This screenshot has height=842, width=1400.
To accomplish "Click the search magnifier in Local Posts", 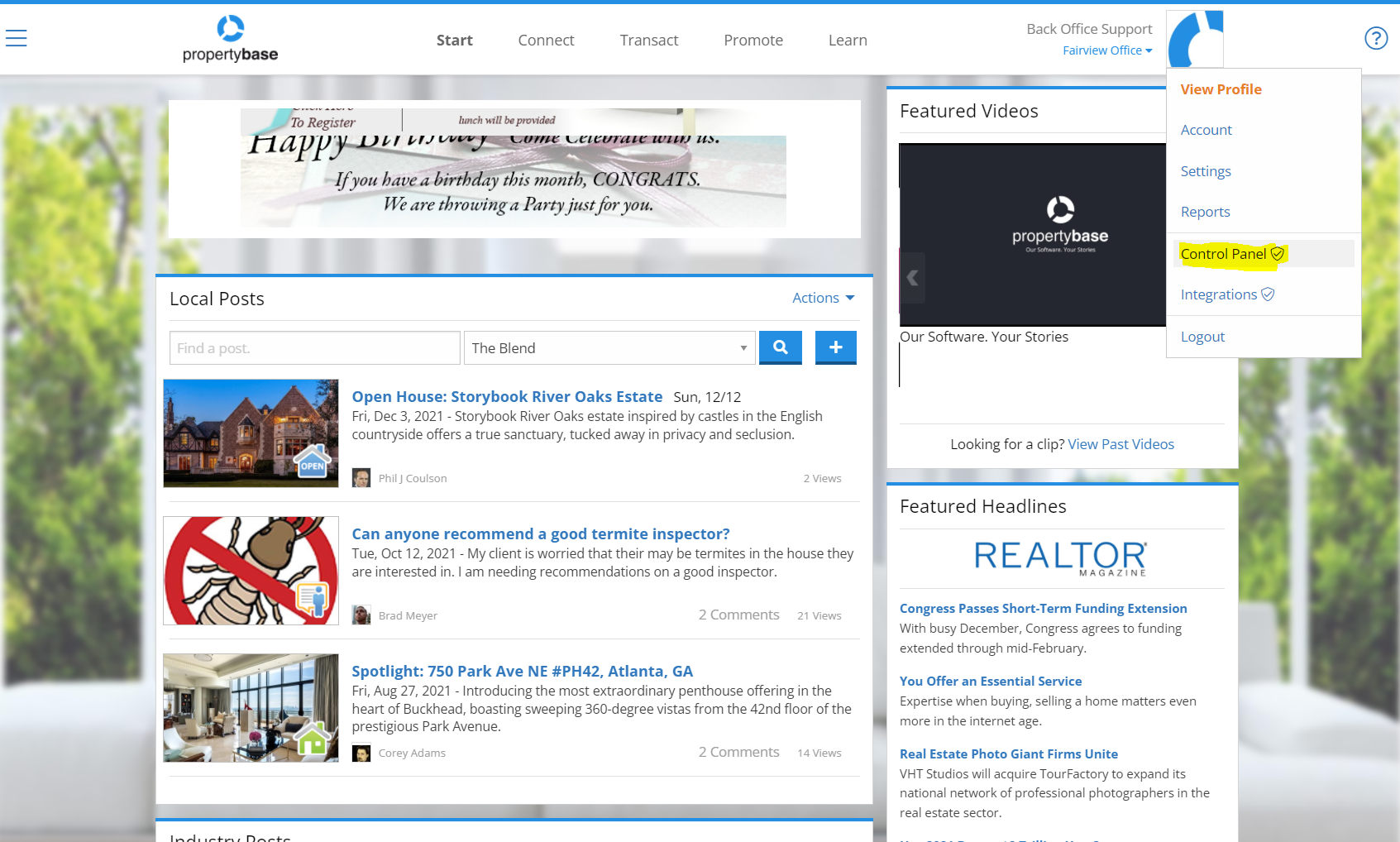I will [780, 347].
